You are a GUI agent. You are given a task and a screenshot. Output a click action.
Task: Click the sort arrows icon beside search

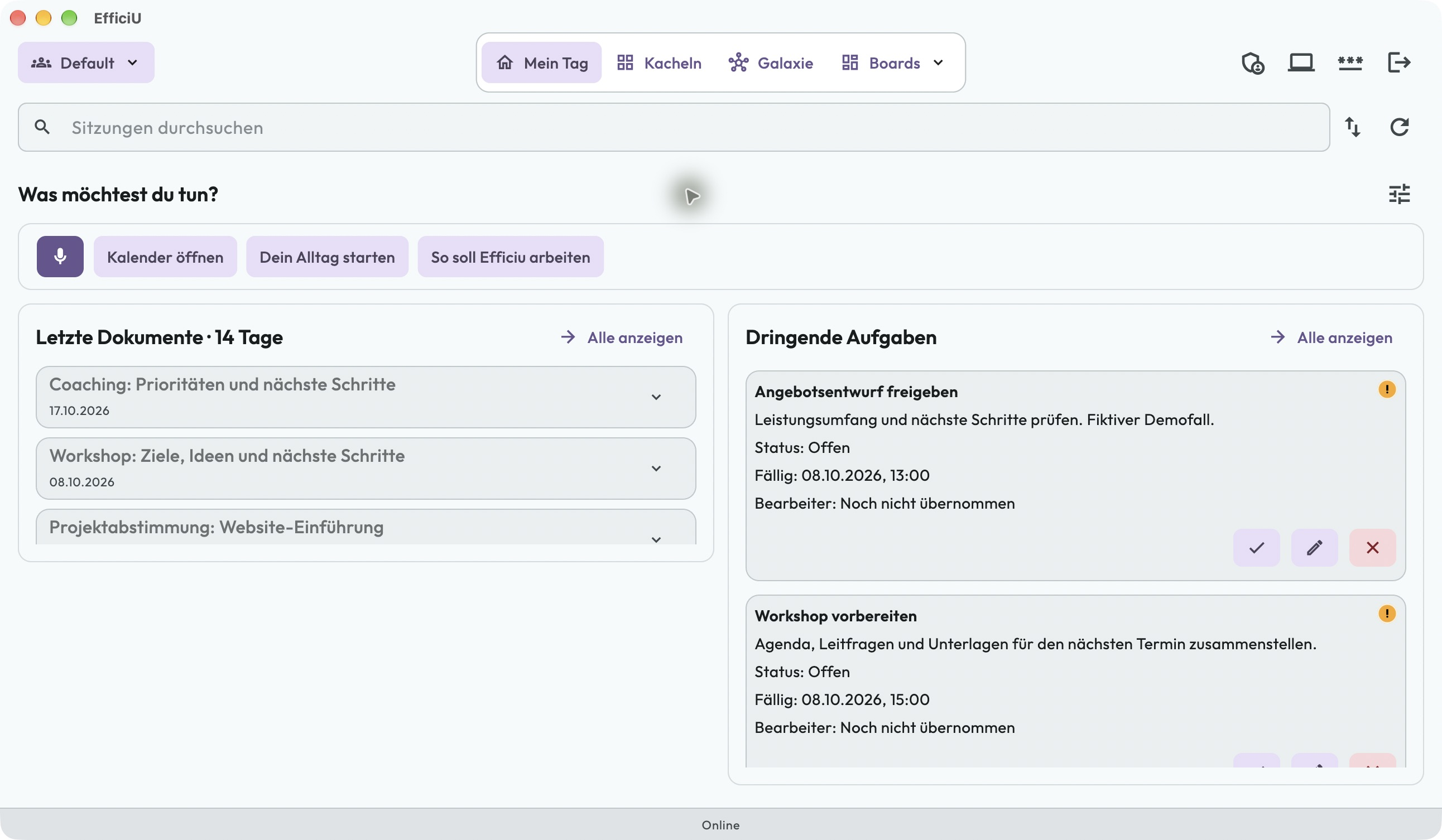click(1353, 127)
